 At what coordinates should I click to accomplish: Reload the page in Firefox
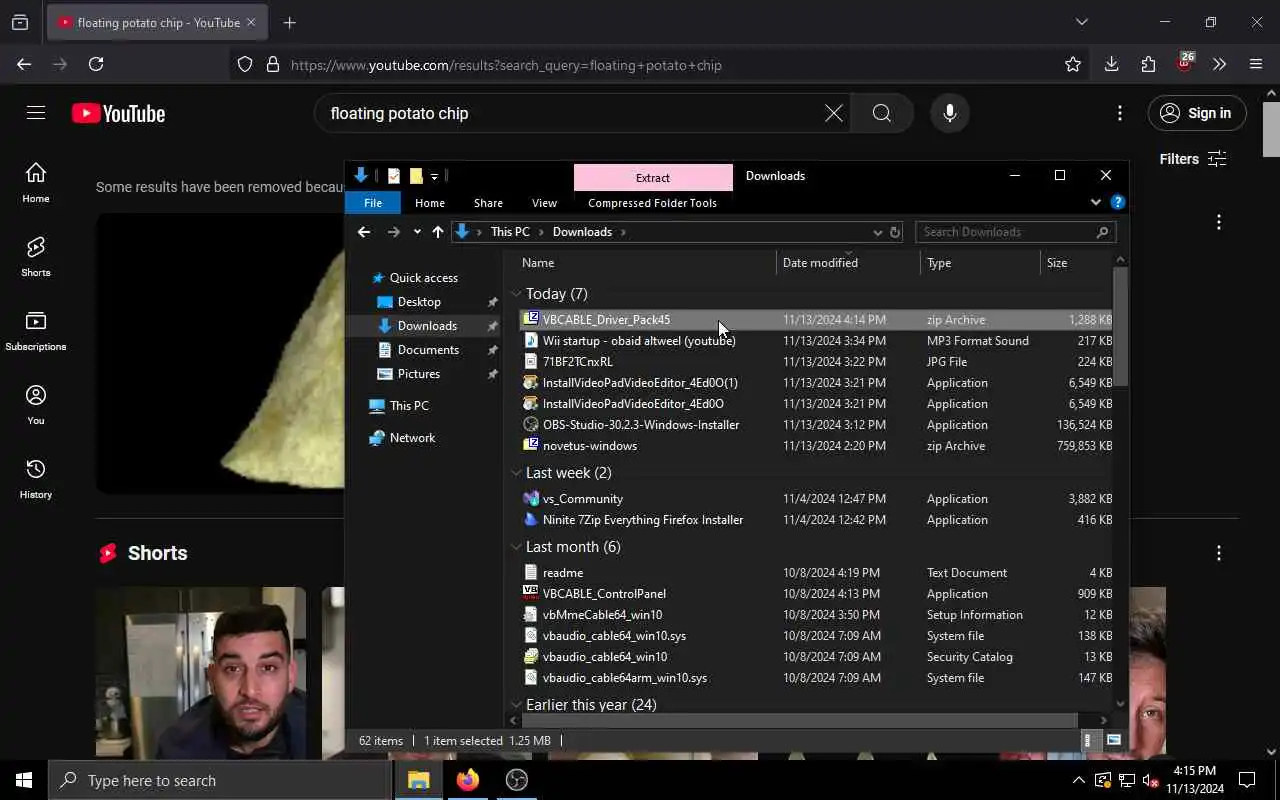pos(96,64)
